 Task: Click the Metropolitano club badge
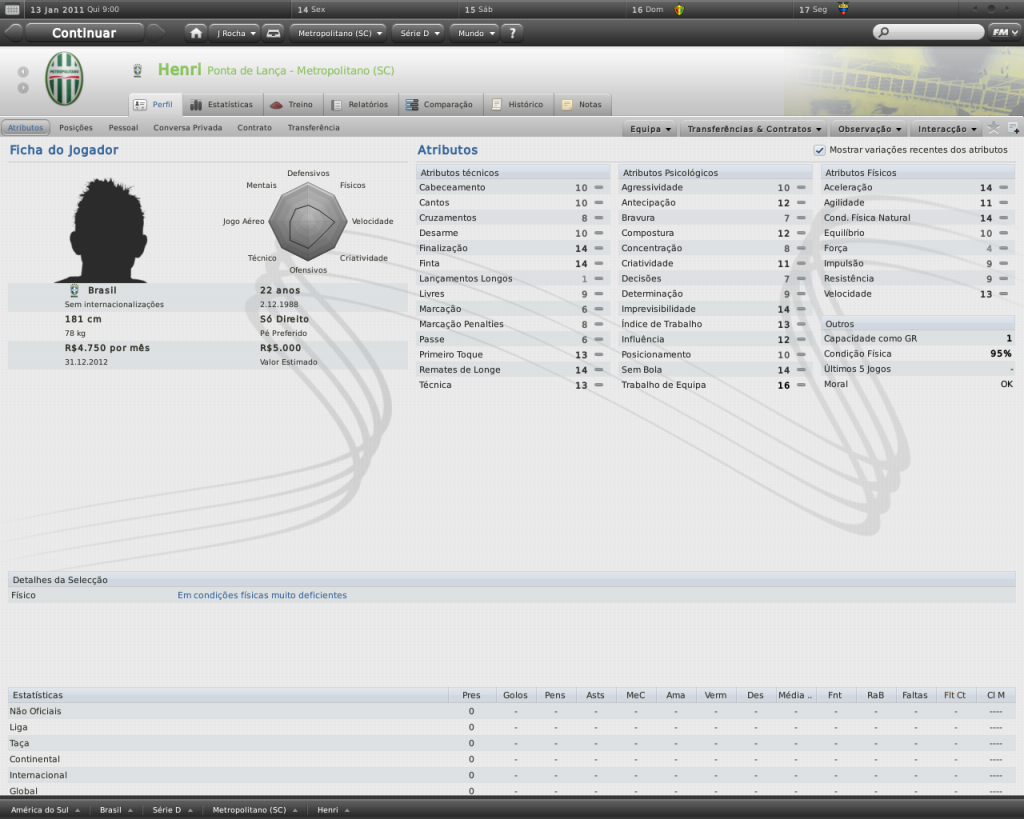64,79
